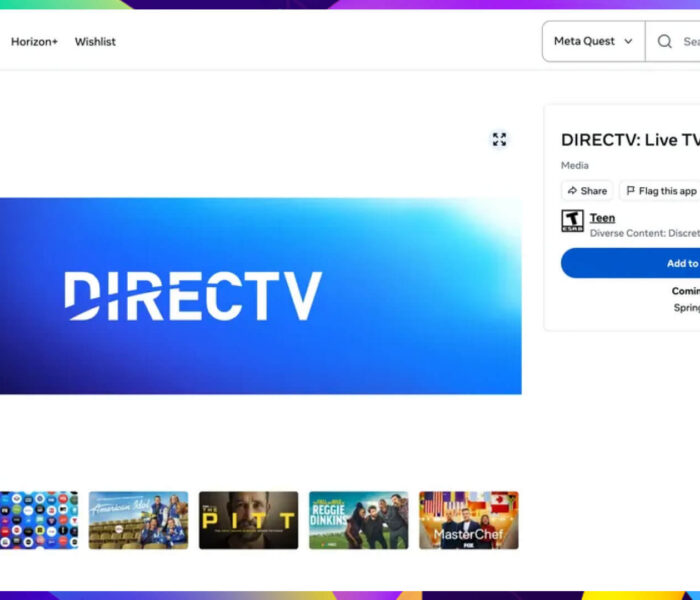Click the DIRECTV: Live TV title
This screenshot has width=700, height=600.
pos(630,140)
